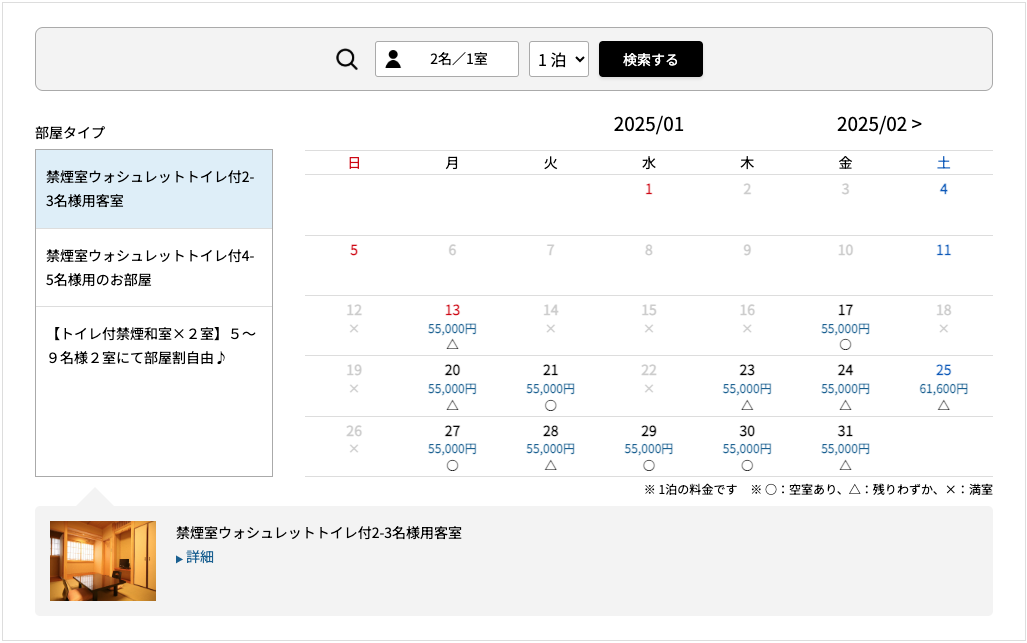Open the 1泊 nights dropdown

(558, 59)
